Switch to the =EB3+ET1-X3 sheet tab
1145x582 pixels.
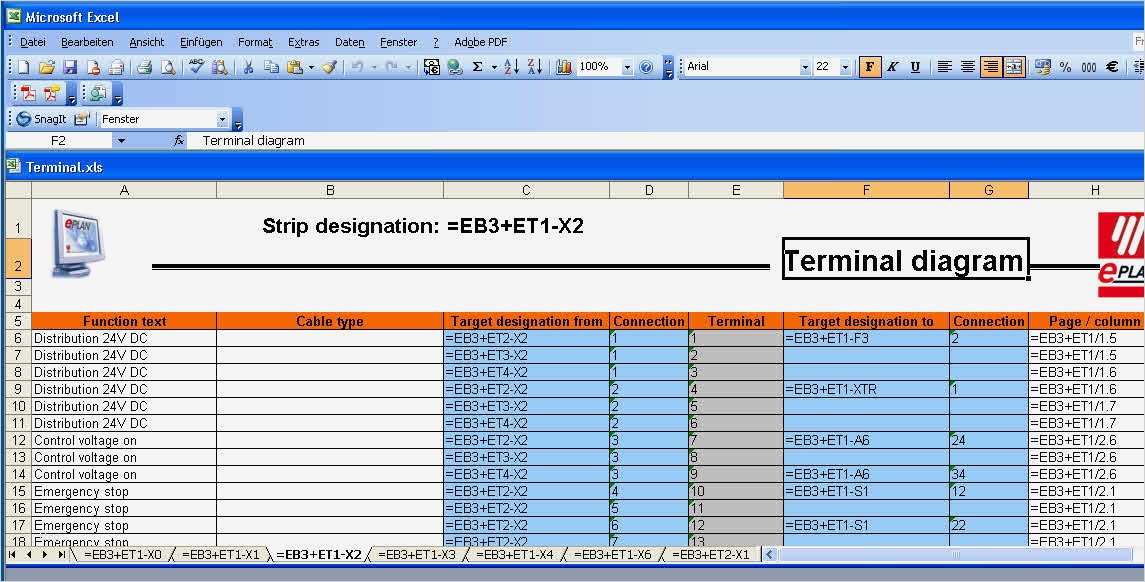coord(416,555)
